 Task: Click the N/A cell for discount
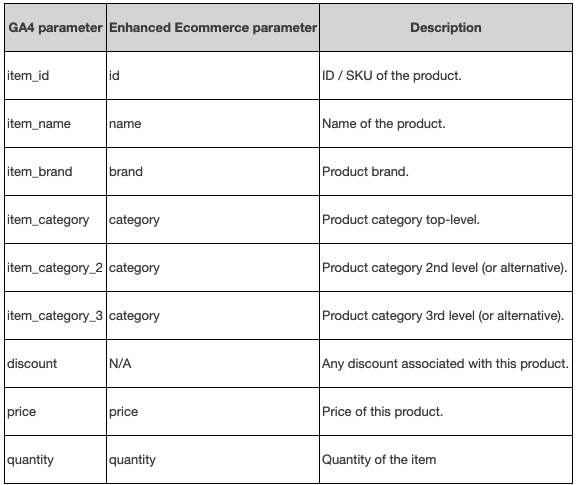tap(213, 364)
